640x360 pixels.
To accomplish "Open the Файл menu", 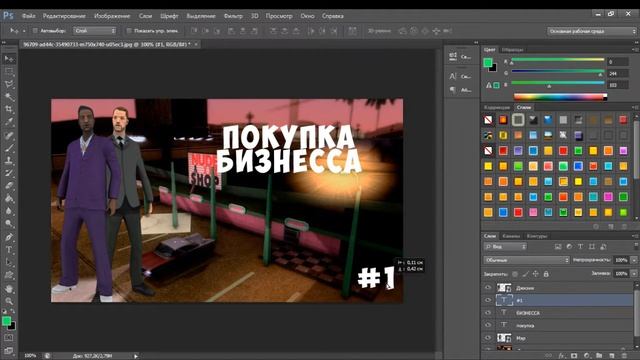I will 29,16.
